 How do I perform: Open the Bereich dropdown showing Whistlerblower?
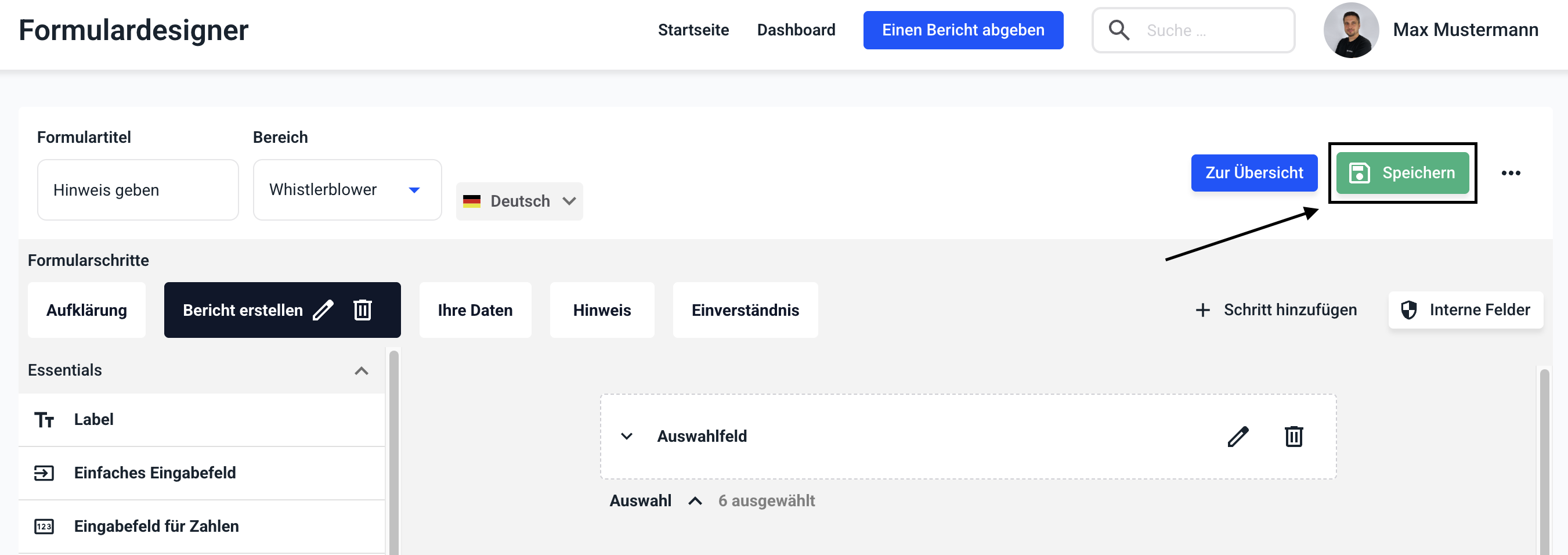pos(347,189)
